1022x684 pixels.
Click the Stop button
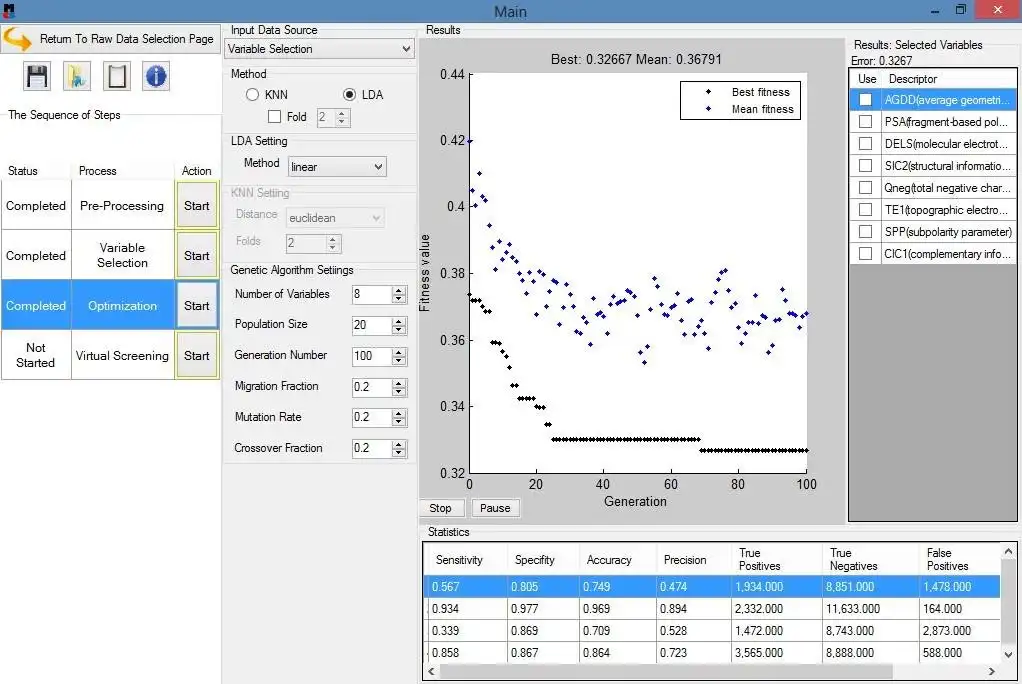tap(441, 508)
